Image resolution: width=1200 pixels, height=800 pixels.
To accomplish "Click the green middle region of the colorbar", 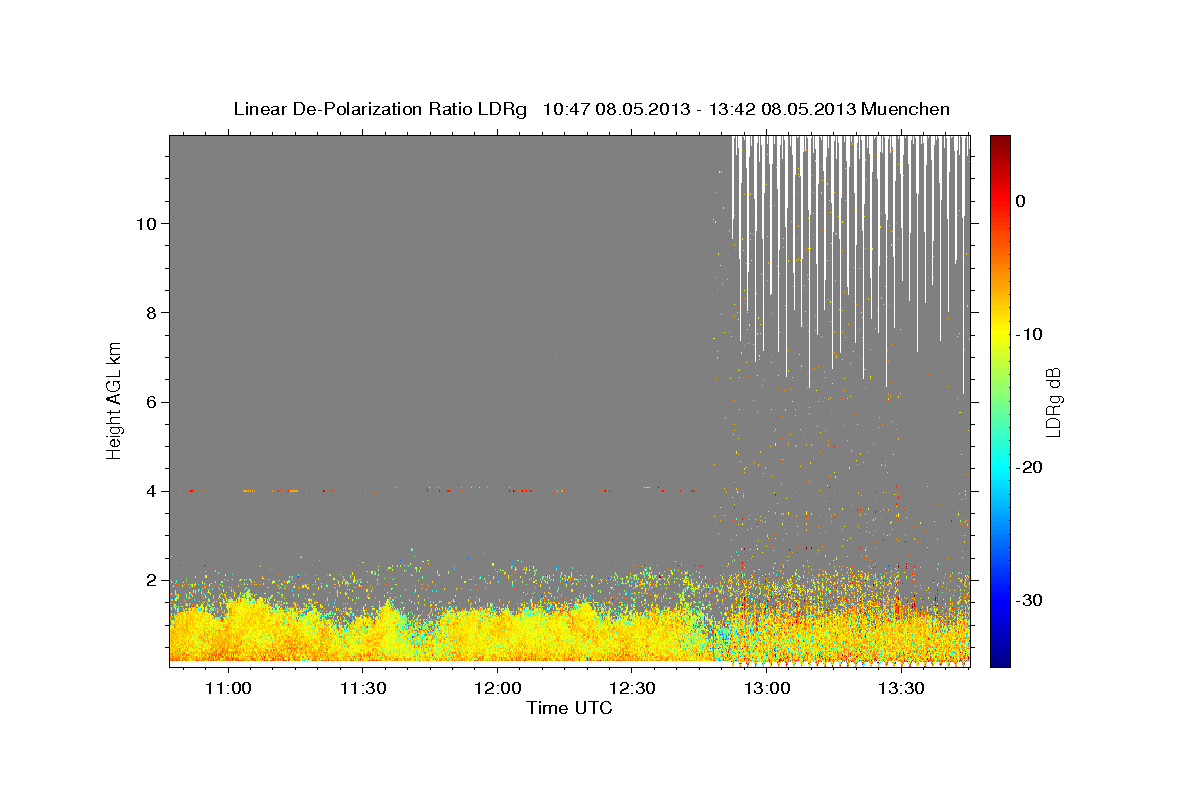I will [1000, 400].
